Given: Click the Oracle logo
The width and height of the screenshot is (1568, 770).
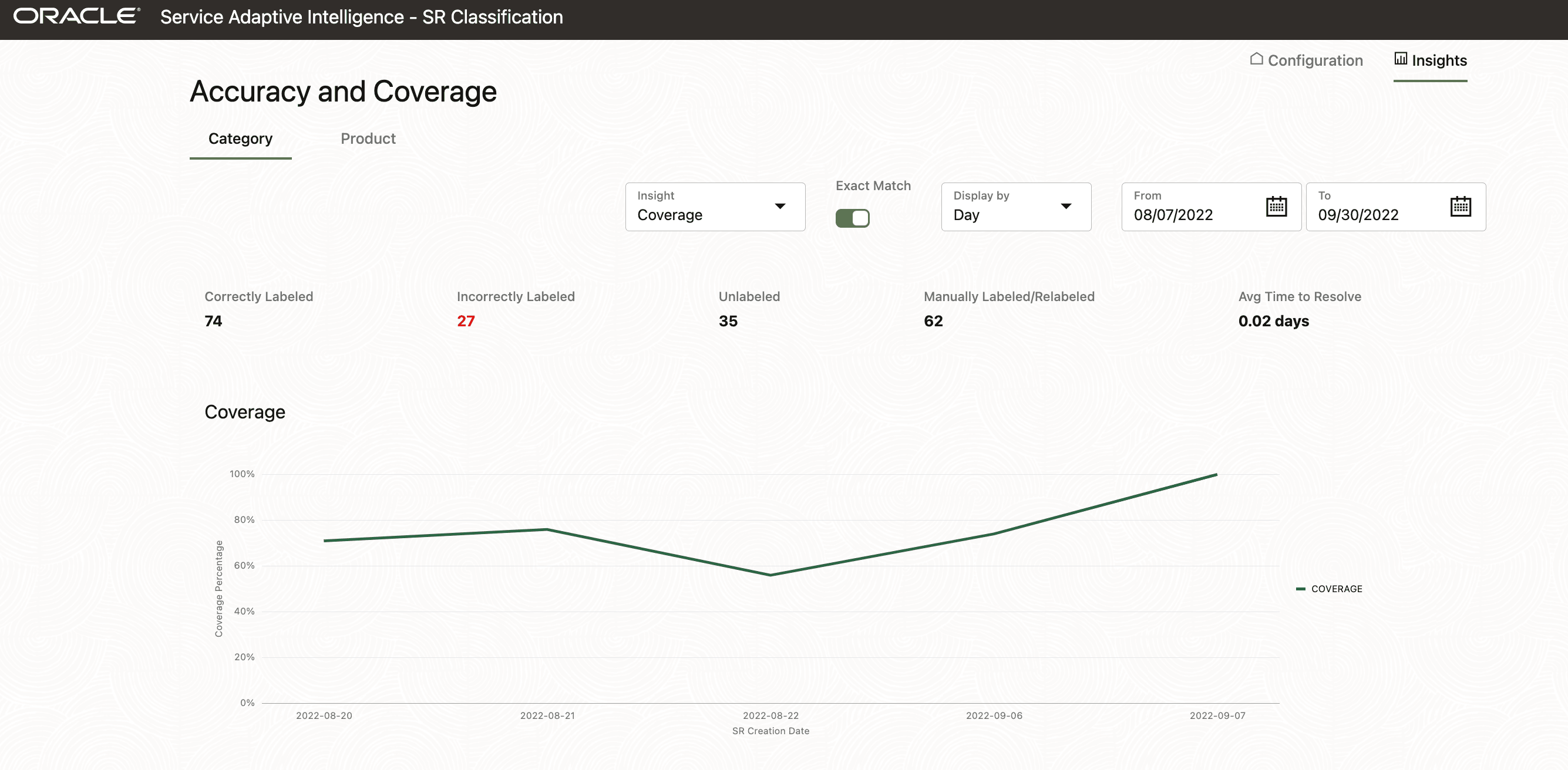Looking at the screenshot, I should pyautogui.click(x=77, y=16).
